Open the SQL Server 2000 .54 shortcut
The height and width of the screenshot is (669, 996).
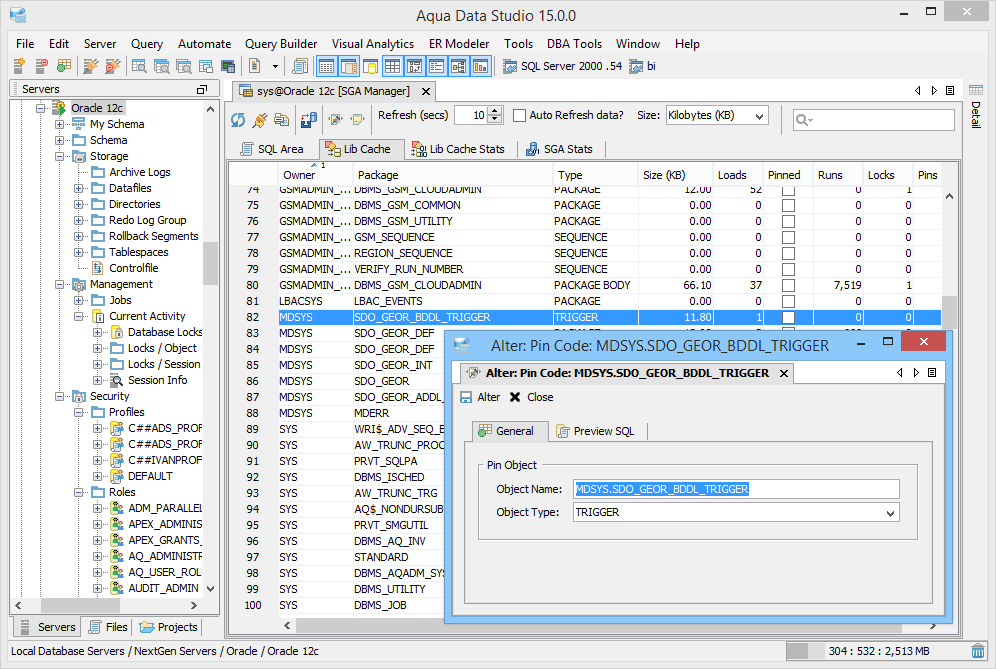pos(562,66)
